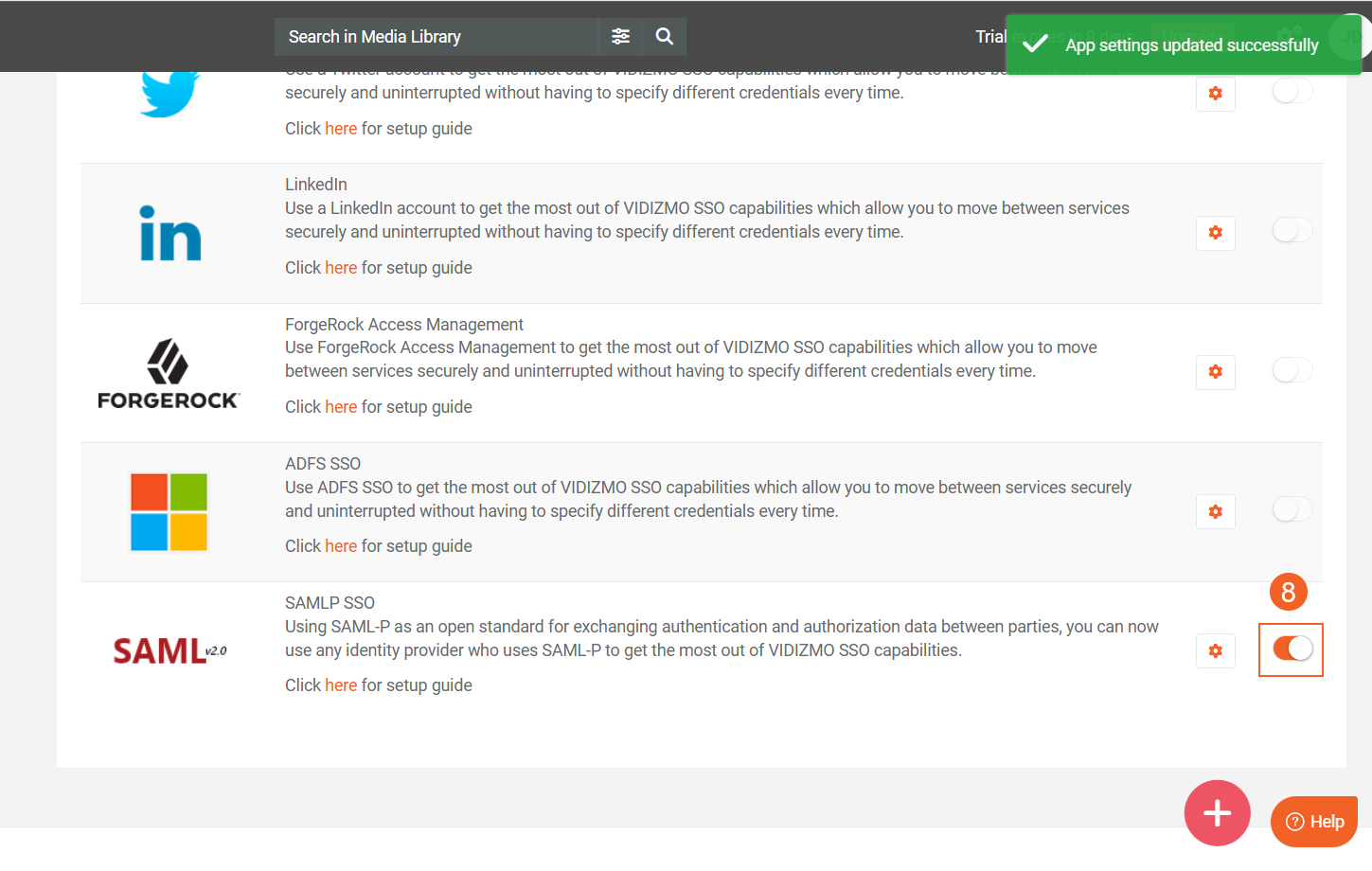Open ForgeRock settings gear icon
Viewport: 1372px width, 871px height.
point(1215,372)
